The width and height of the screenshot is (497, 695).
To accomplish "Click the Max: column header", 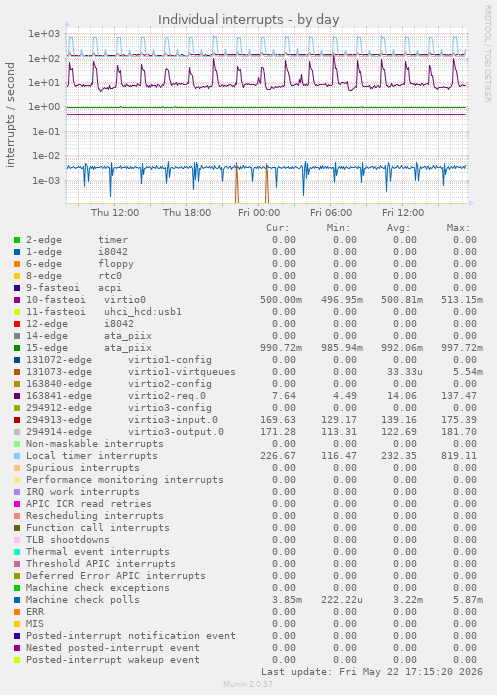I will [x=458, y=228].
